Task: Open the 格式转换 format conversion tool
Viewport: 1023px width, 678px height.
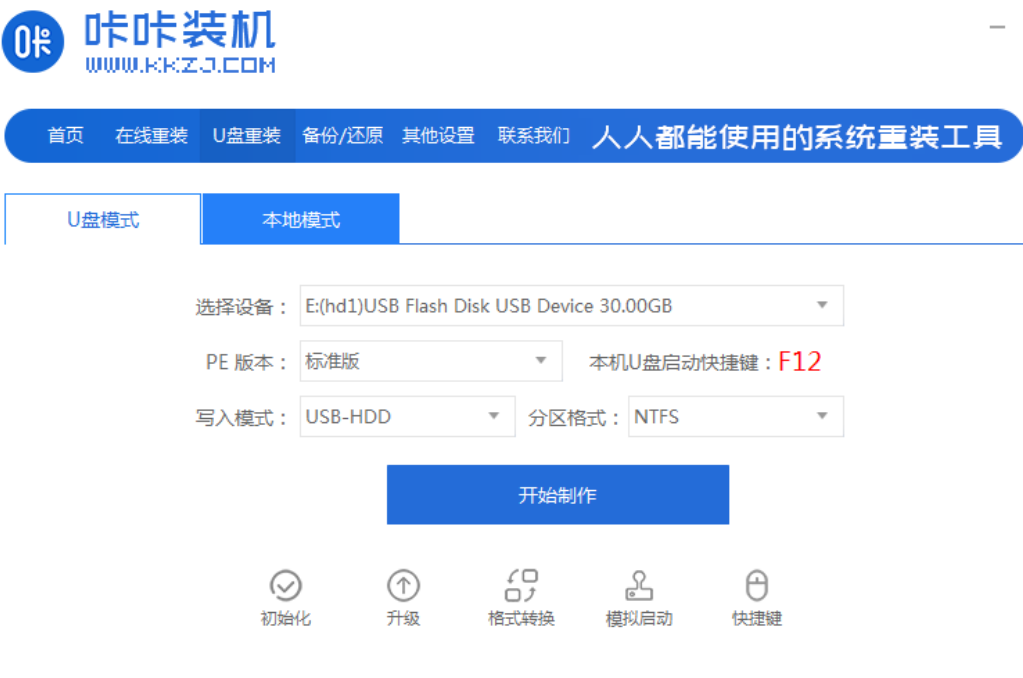Action: (x=521, y=585)
